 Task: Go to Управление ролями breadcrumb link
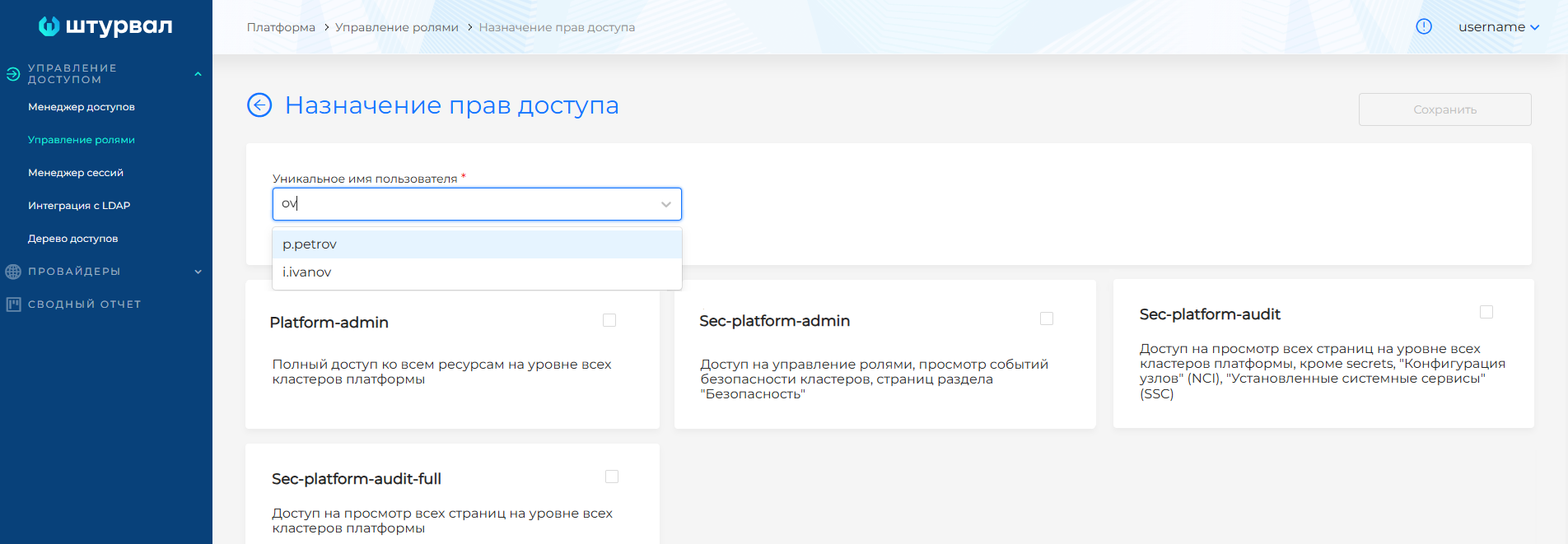click(x=396, y=27)
